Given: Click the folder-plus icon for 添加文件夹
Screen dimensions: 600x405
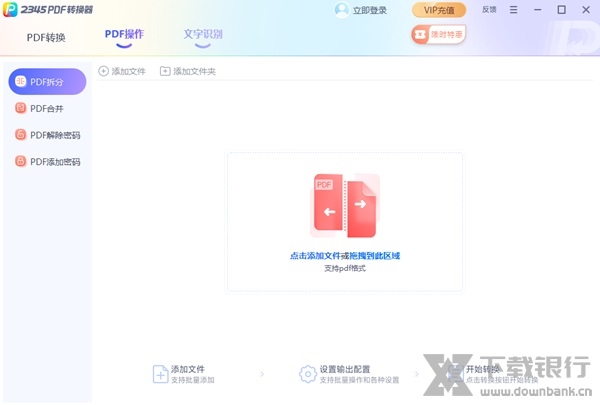Looking at the screenshot, I should point(165,71).
